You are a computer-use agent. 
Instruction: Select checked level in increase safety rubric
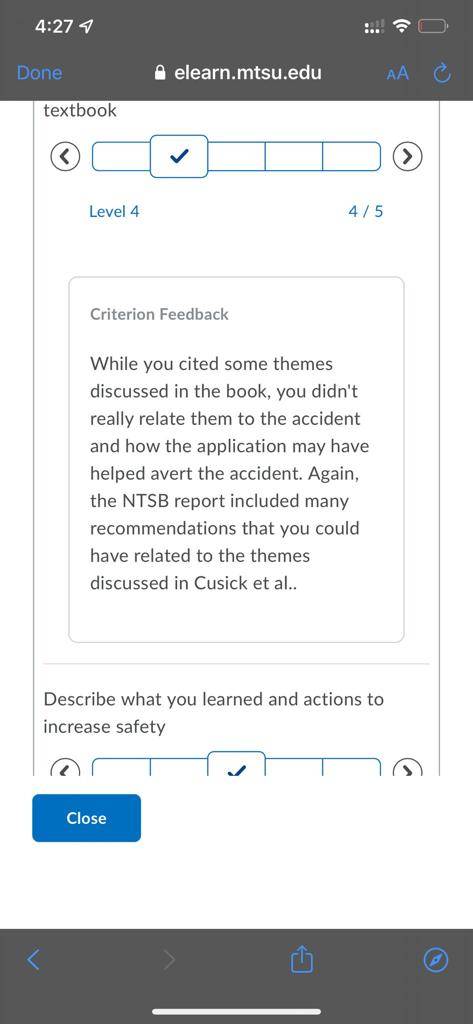[x=236, y=764]
